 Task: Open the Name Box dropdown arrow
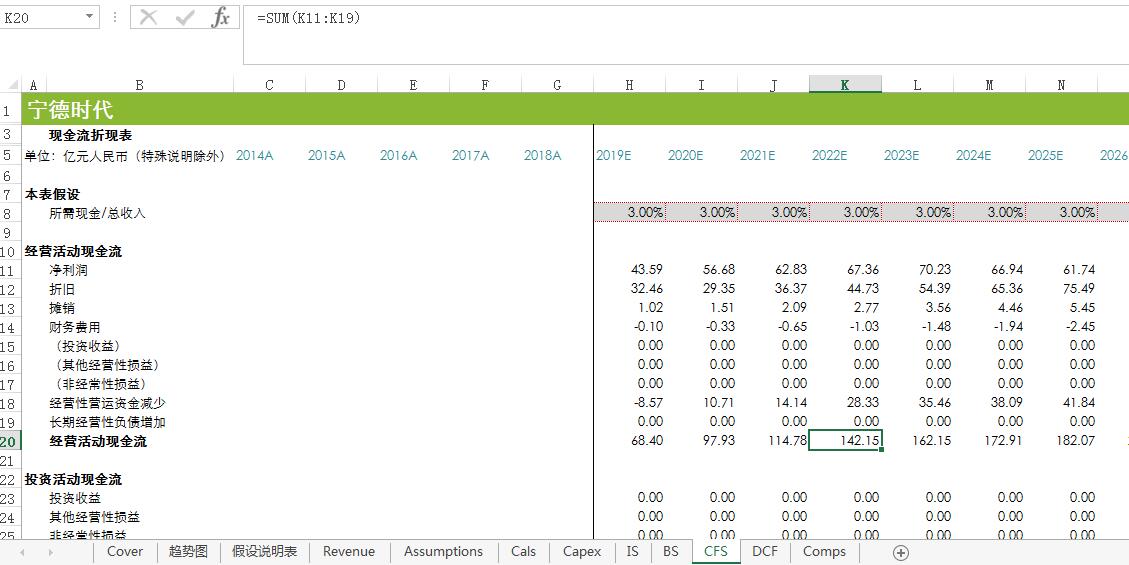tap(89, 17)
